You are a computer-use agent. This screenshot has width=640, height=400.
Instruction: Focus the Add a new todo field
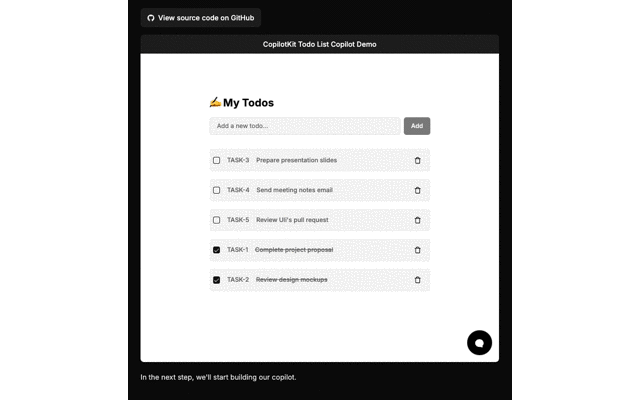pos(304,126)
